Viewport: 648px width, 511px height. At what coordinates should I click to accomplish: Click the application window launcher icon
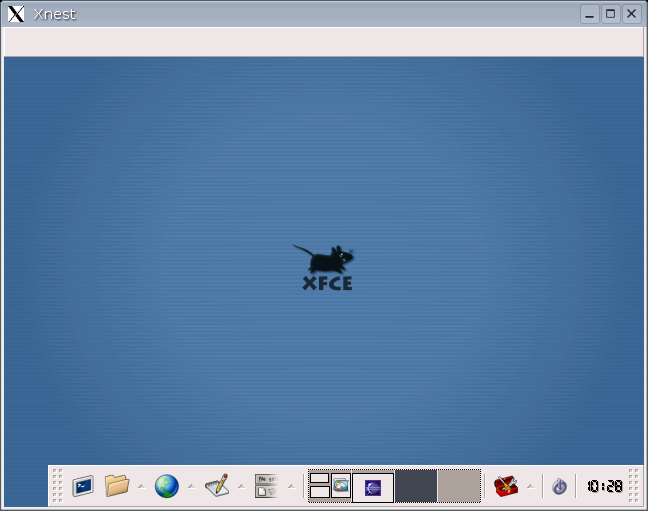(x=266, y=486)
